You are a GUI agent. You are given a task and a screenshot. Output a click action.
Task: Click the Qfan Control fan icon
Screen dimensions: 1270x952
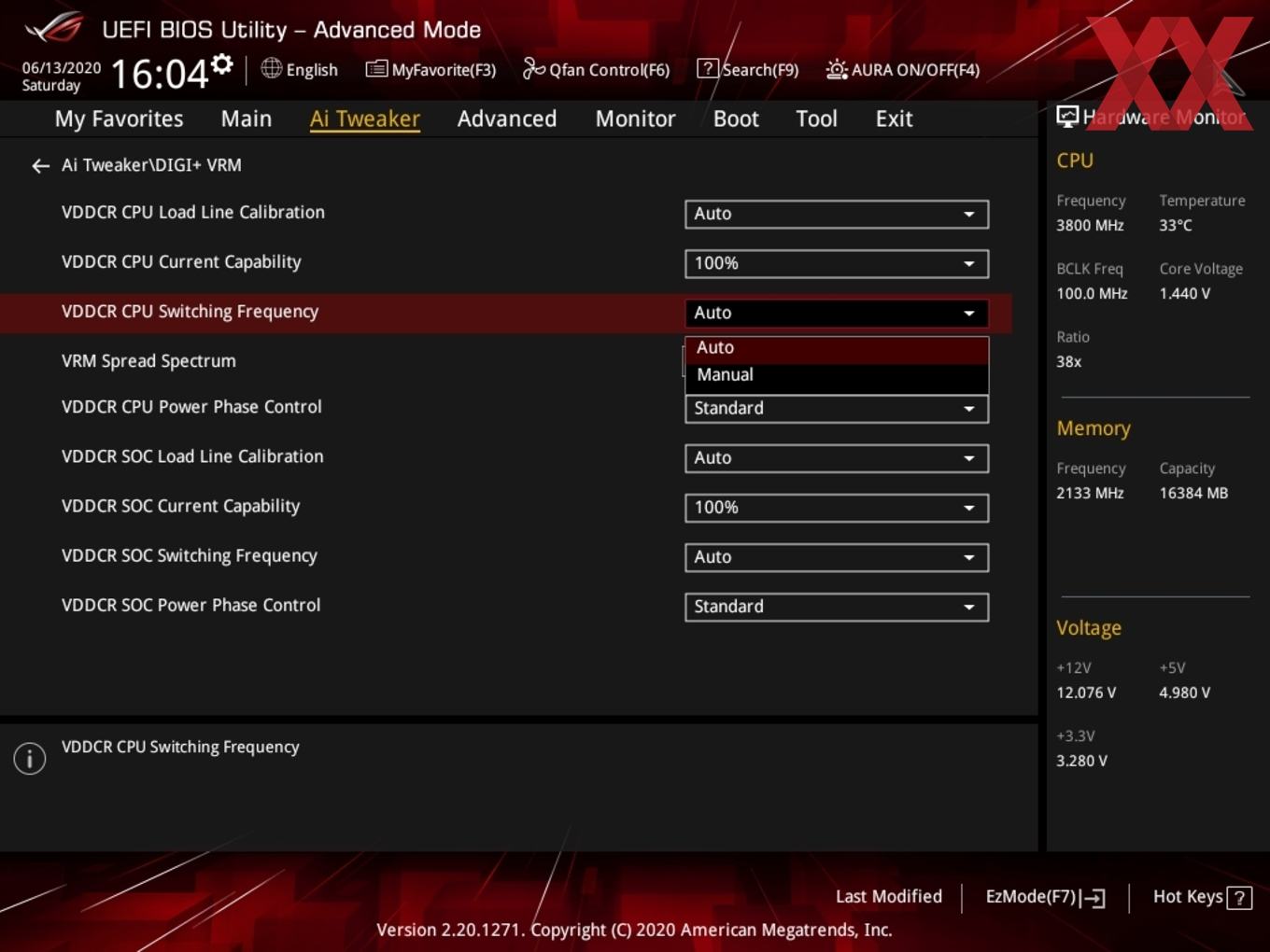click(534, 68)
